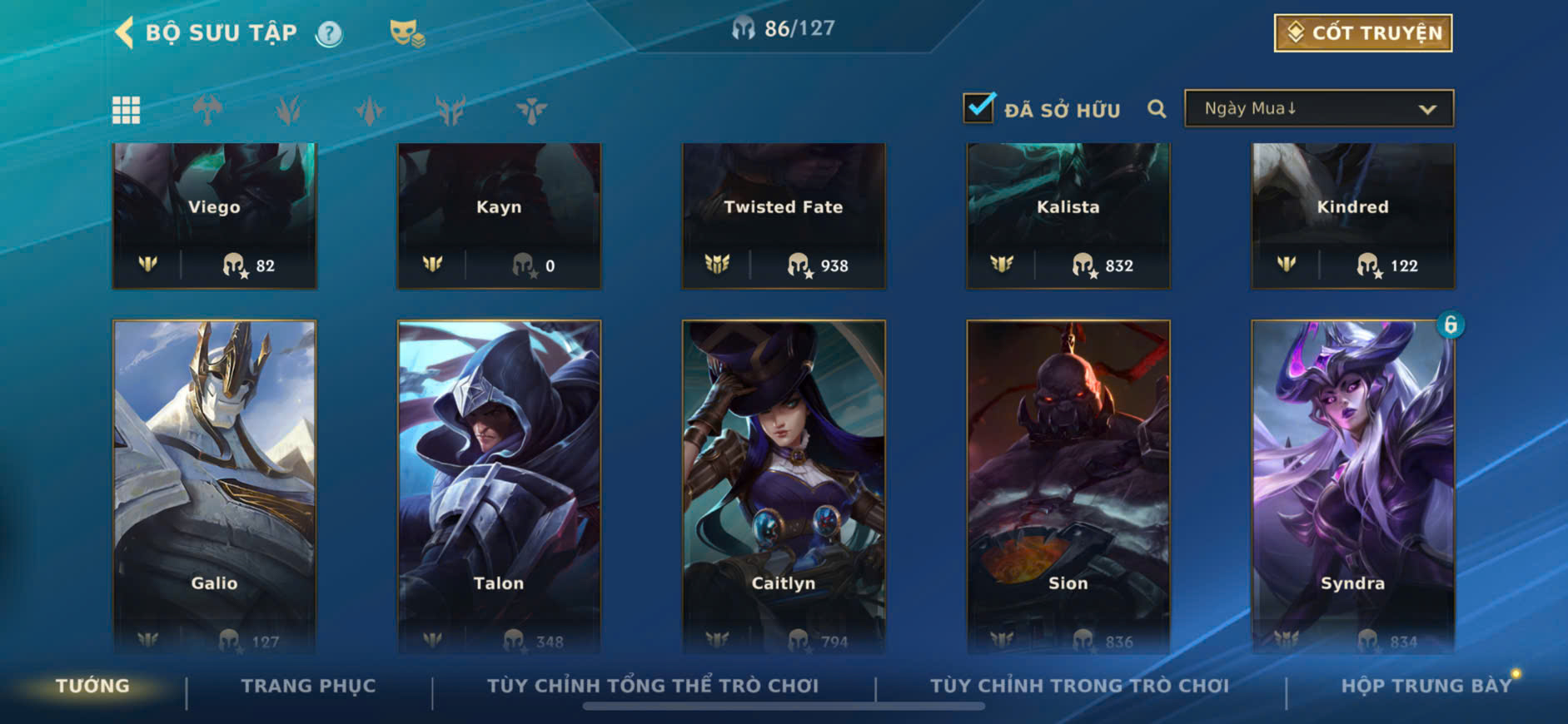The width and height of the screenshot is (1568, 724).
Task: Open the question mark help icon
Action: click(329, 33)
